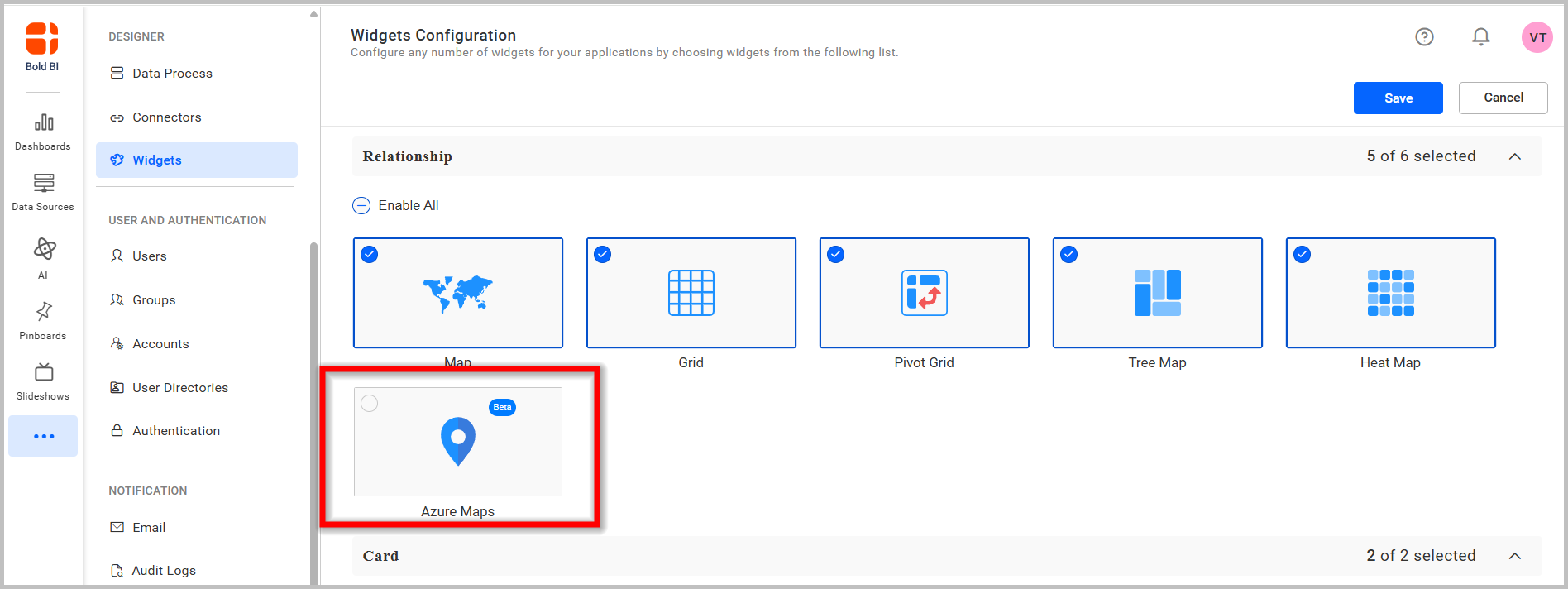Screen dimensions: 1568x589
Task: Collapse the Card section chevron
Action: 1515,556
